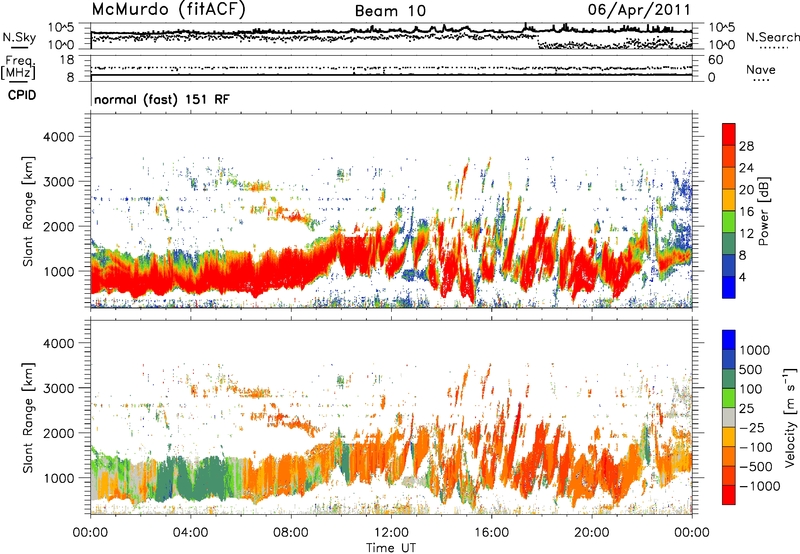
Task: Select the "normal (fast) 151 RF" text
Action: coord(162,99)
